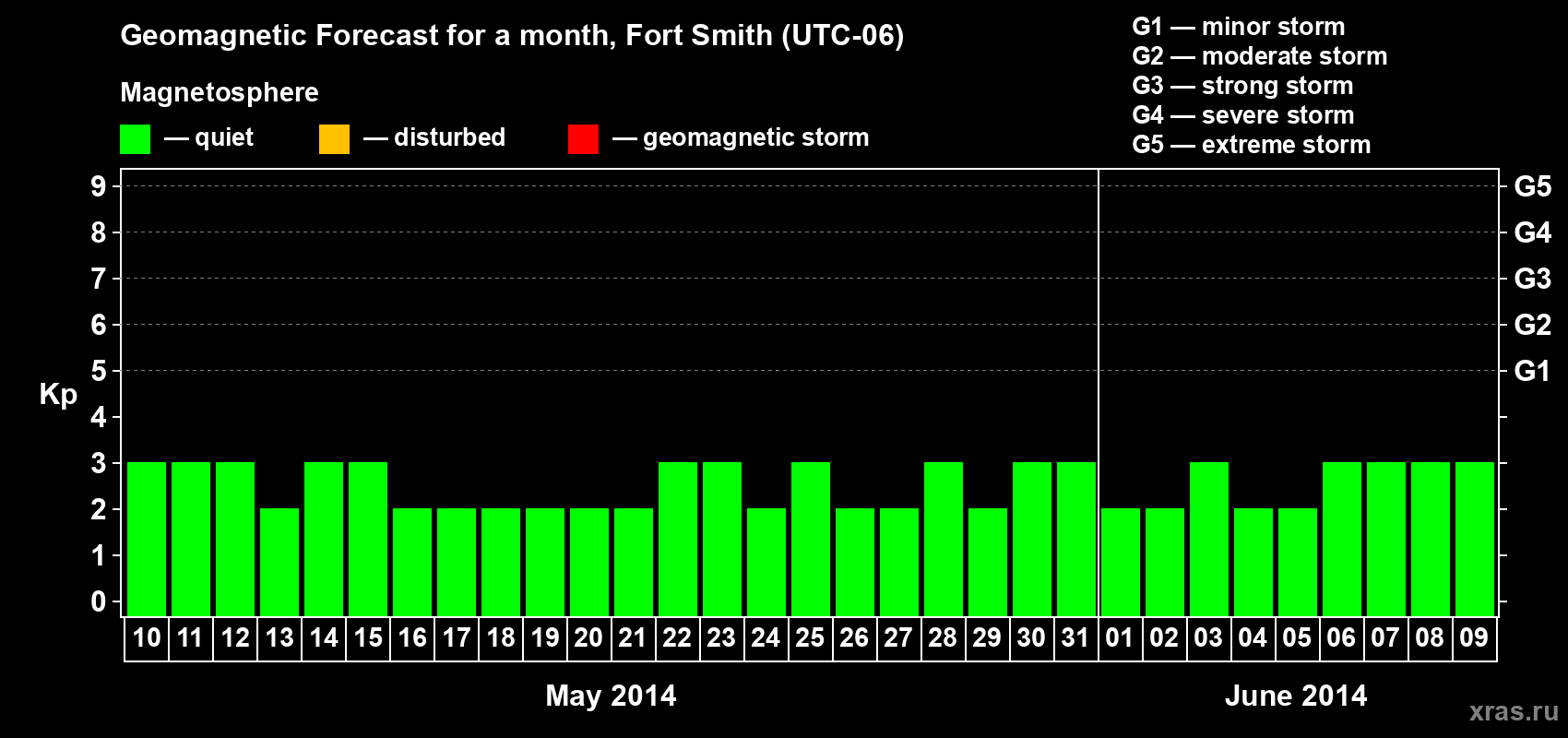This screenshot has width=1568, height=738.
Task: Click the G2 right axis label
Action: pos(1533,325)
